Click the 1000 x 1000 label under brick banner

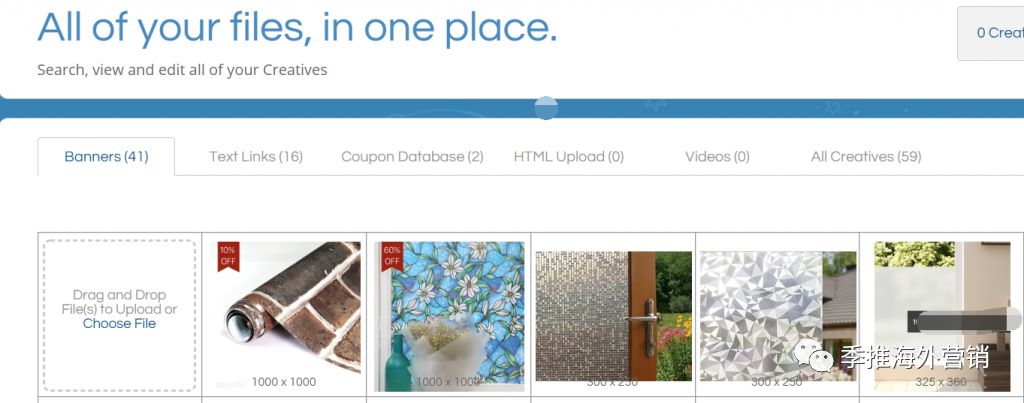click(283, 382)
